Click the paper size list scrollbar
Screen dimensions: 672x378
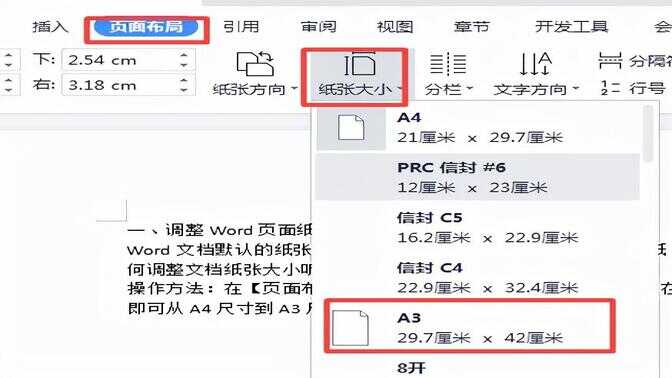pos(648,134)
